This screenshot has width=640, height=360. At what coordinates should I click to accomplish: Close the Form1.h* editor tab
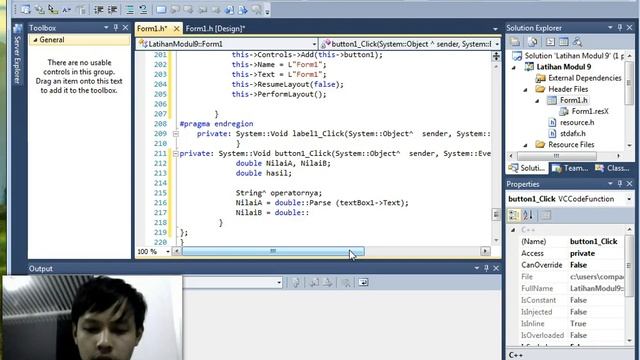click(x=176, y=29)
